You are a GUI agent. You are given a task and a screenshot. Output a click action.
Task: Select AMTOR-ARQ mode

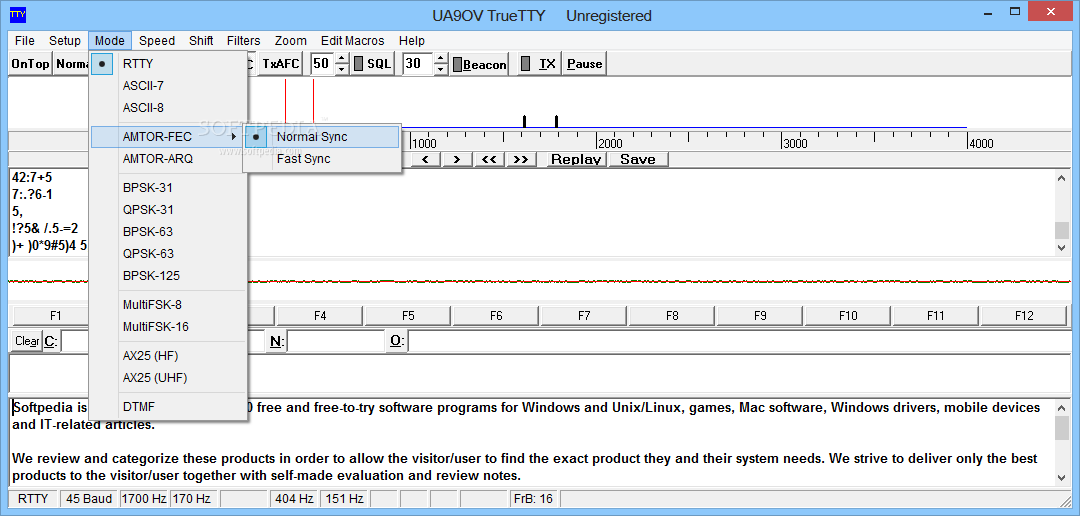tap(168, 158)
